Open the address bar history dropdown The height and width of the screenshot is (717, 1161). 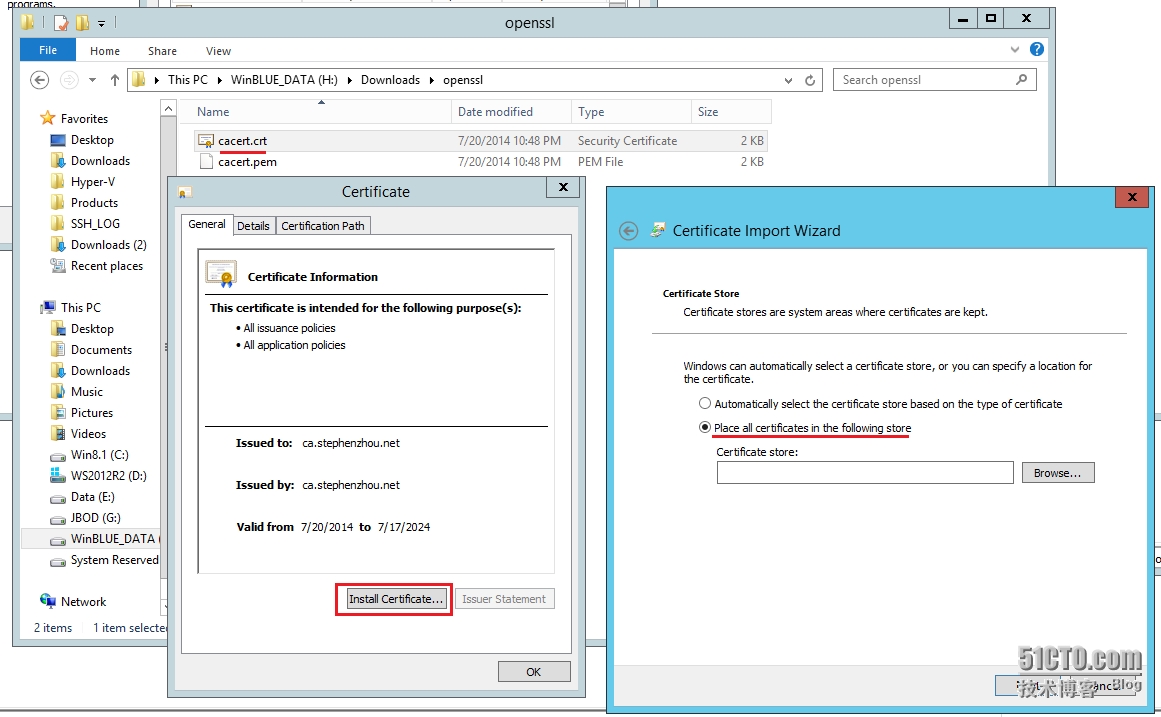point(789,80)
